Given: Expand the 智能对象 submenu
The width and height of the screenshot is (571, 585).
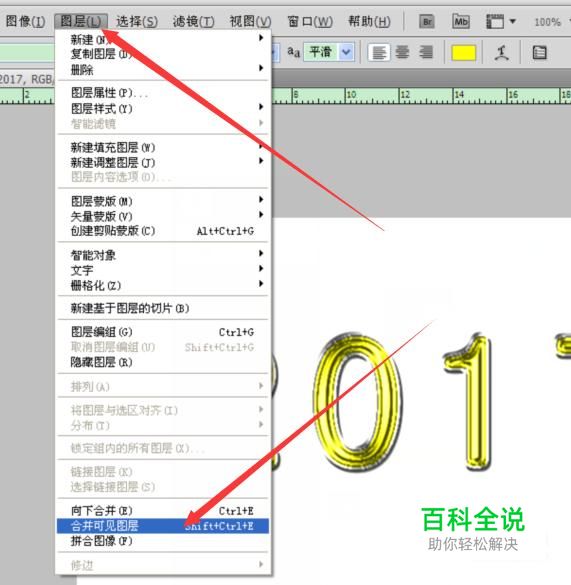Looking at the screenshot, I should click(163, 255).
